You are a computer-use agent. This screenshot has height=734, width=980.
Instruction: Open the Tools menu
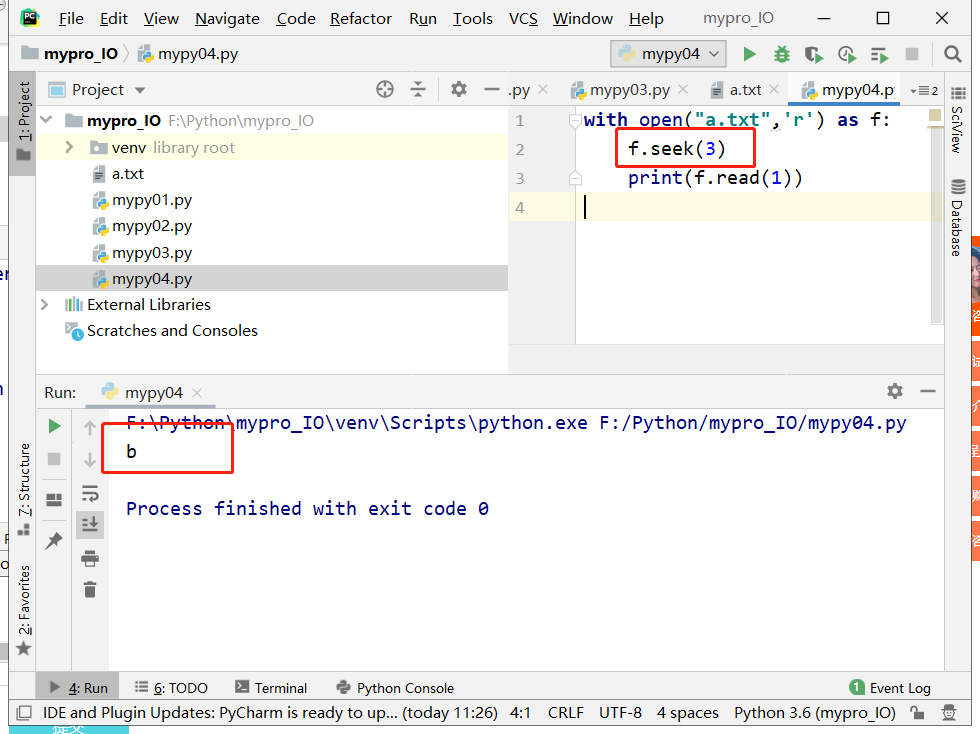click(x=472, y=19)
